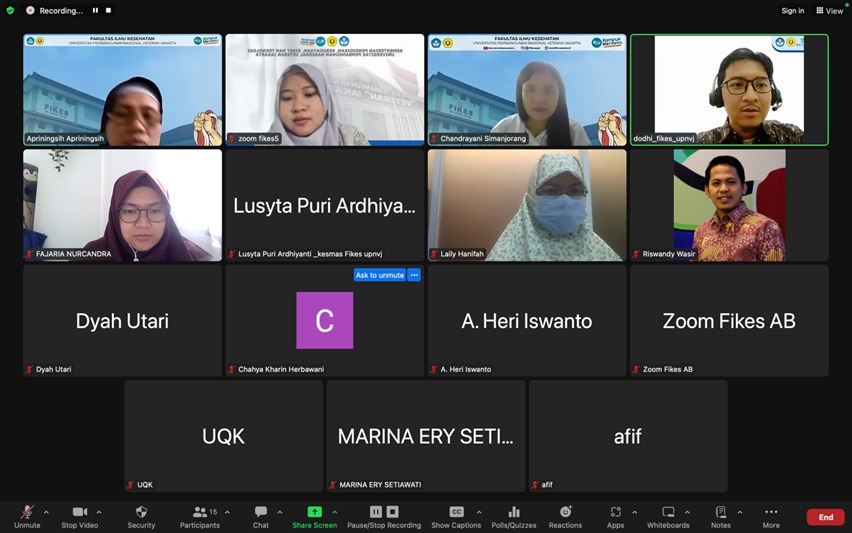Stop Video using the camera icon
Image resolution: width=852 pixels, height=533 pixels.
coord(80,512)
